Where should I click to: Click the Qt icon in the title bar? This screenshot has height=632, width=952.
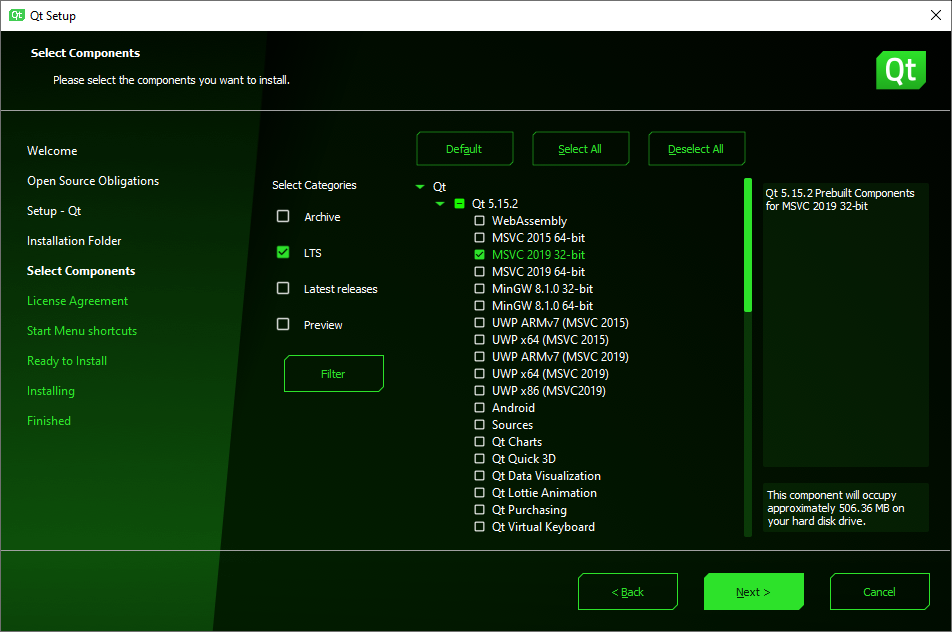click(14, 15)
